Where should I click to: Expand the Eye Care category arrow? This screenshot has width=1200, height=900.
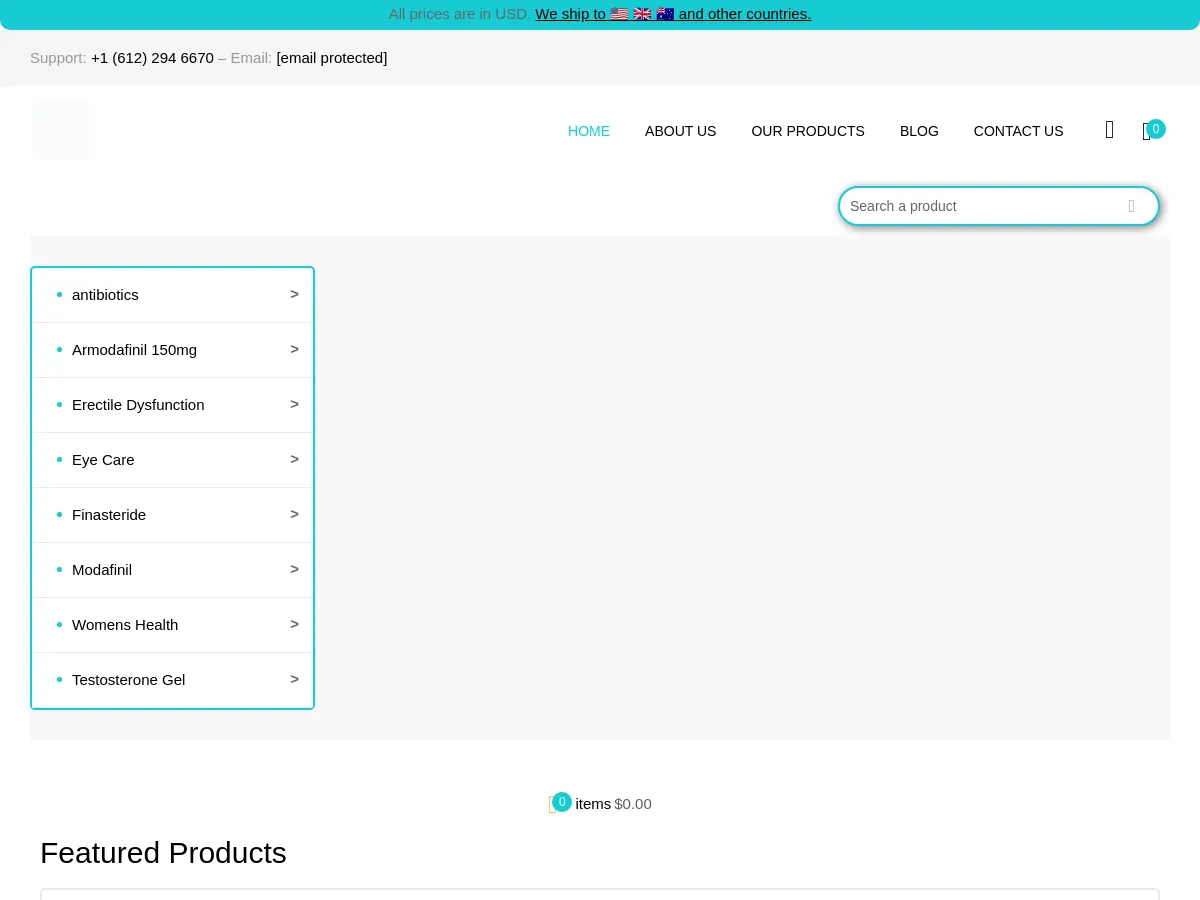(x=294, y=459)
